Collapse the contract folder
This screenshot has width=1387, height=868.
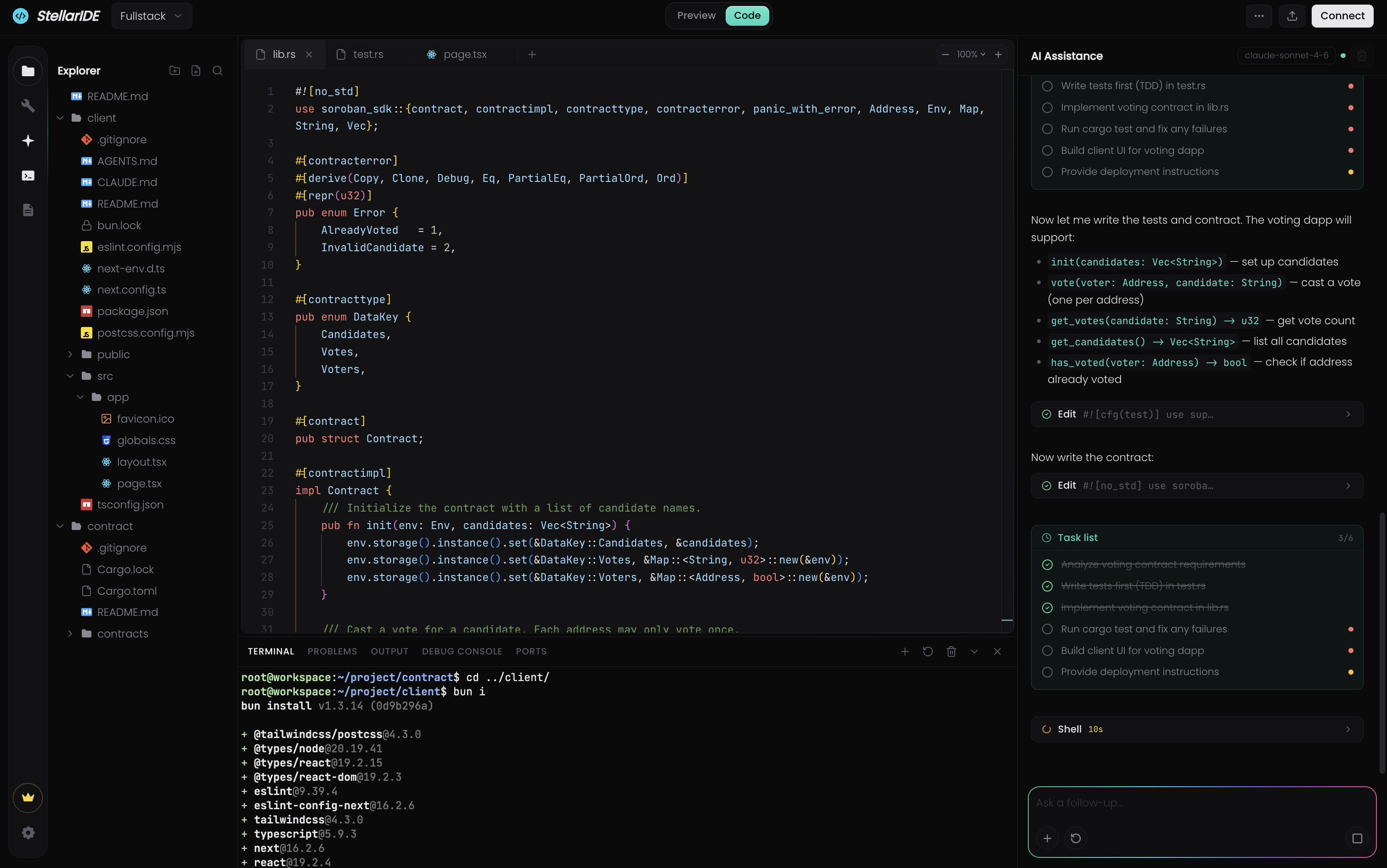pyautogui.click(x=60, y=526)
